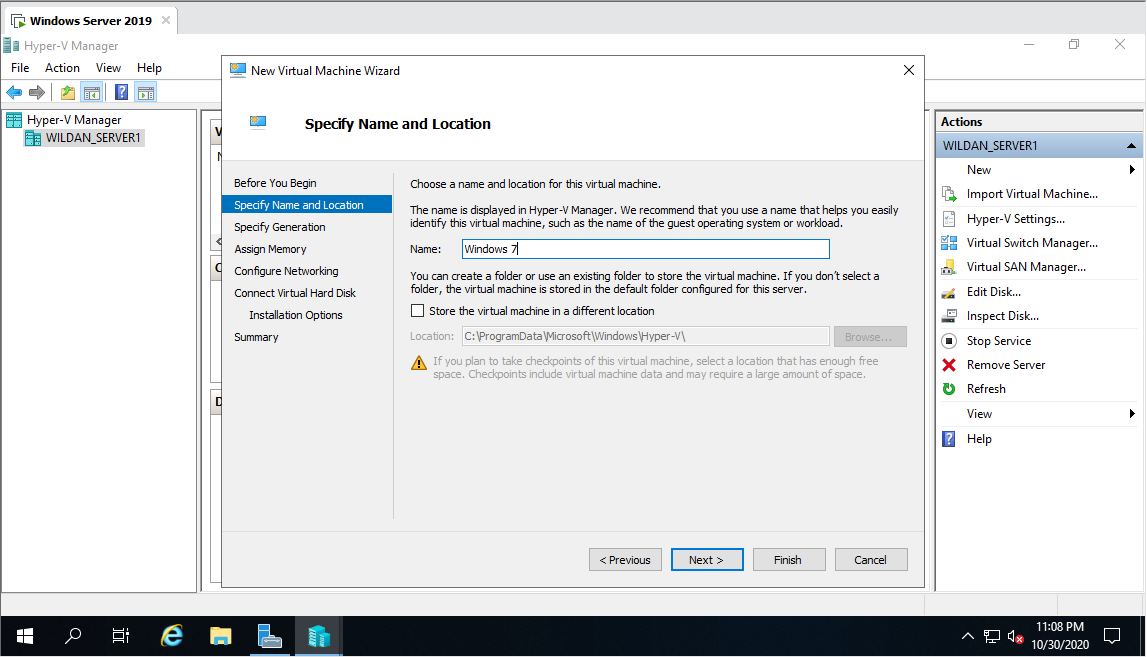The height and width of the screenshot is (657, 1147).
Task: Click the Cancel button
Action: [x=870, y=560]
